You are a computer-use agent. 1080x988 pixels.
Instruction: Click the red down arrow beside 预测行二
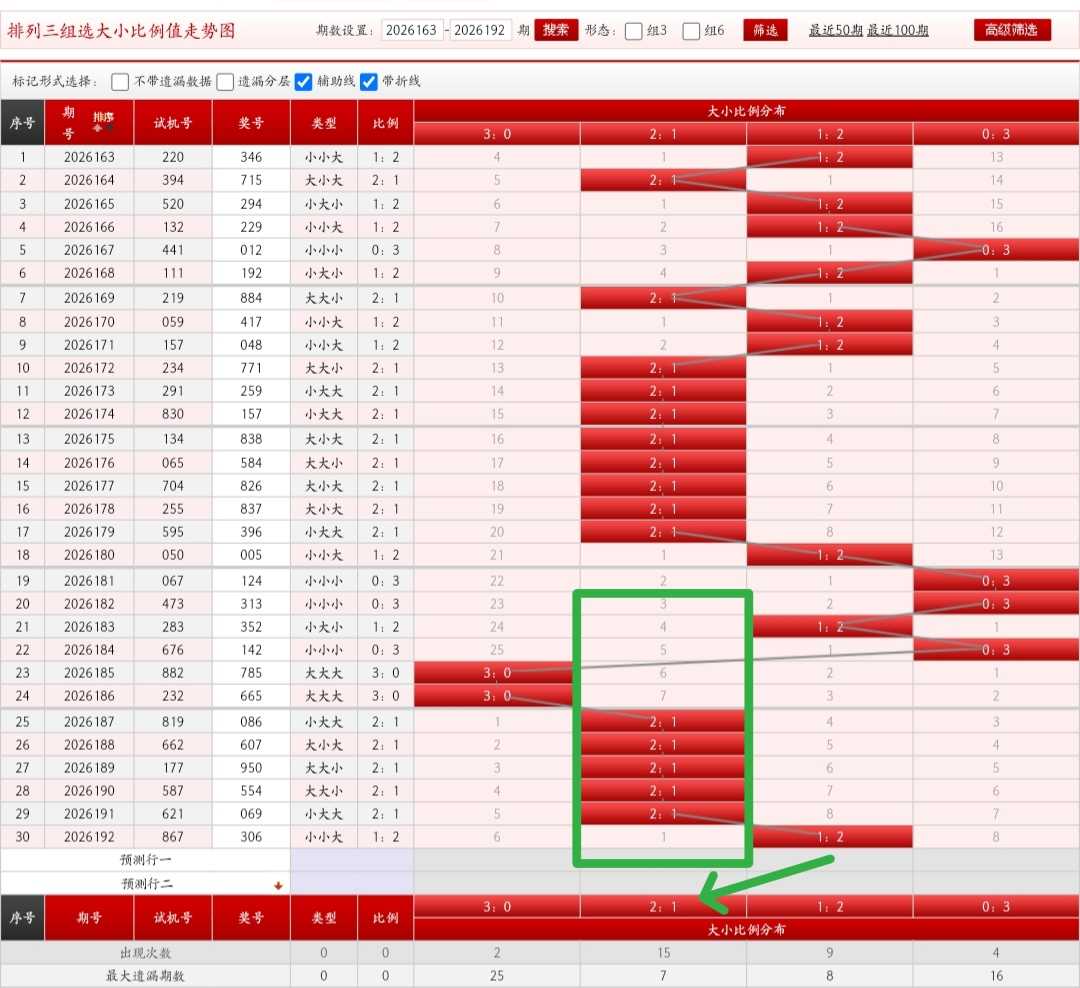coord(278,885)
